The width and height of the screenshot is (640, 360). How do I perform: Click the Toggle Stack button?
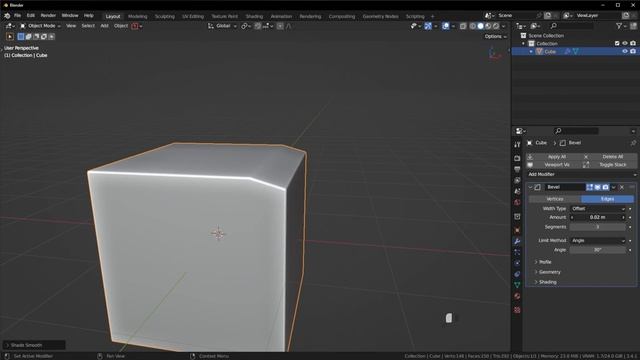point(609,165)
